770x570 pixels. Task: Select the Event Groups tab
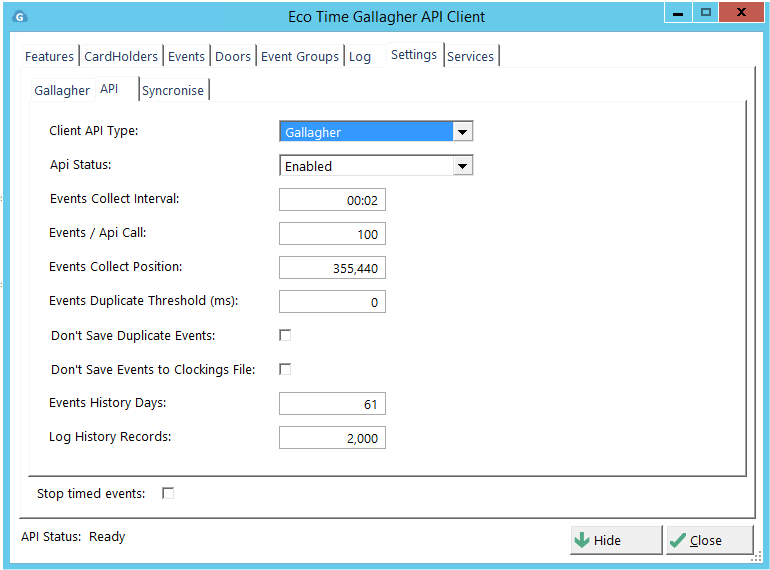(300, 56)
